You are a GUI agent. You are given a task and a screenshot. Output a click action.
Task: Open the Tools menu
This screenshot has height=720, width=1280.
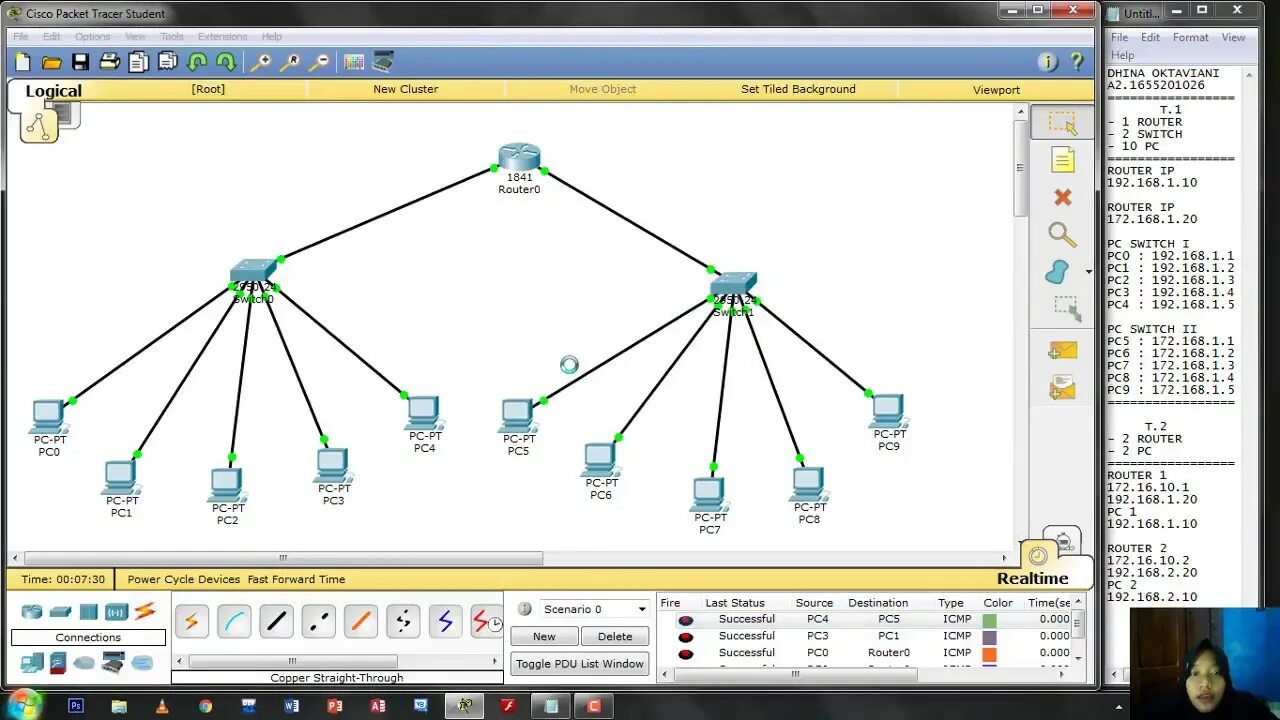click(172, 37)
